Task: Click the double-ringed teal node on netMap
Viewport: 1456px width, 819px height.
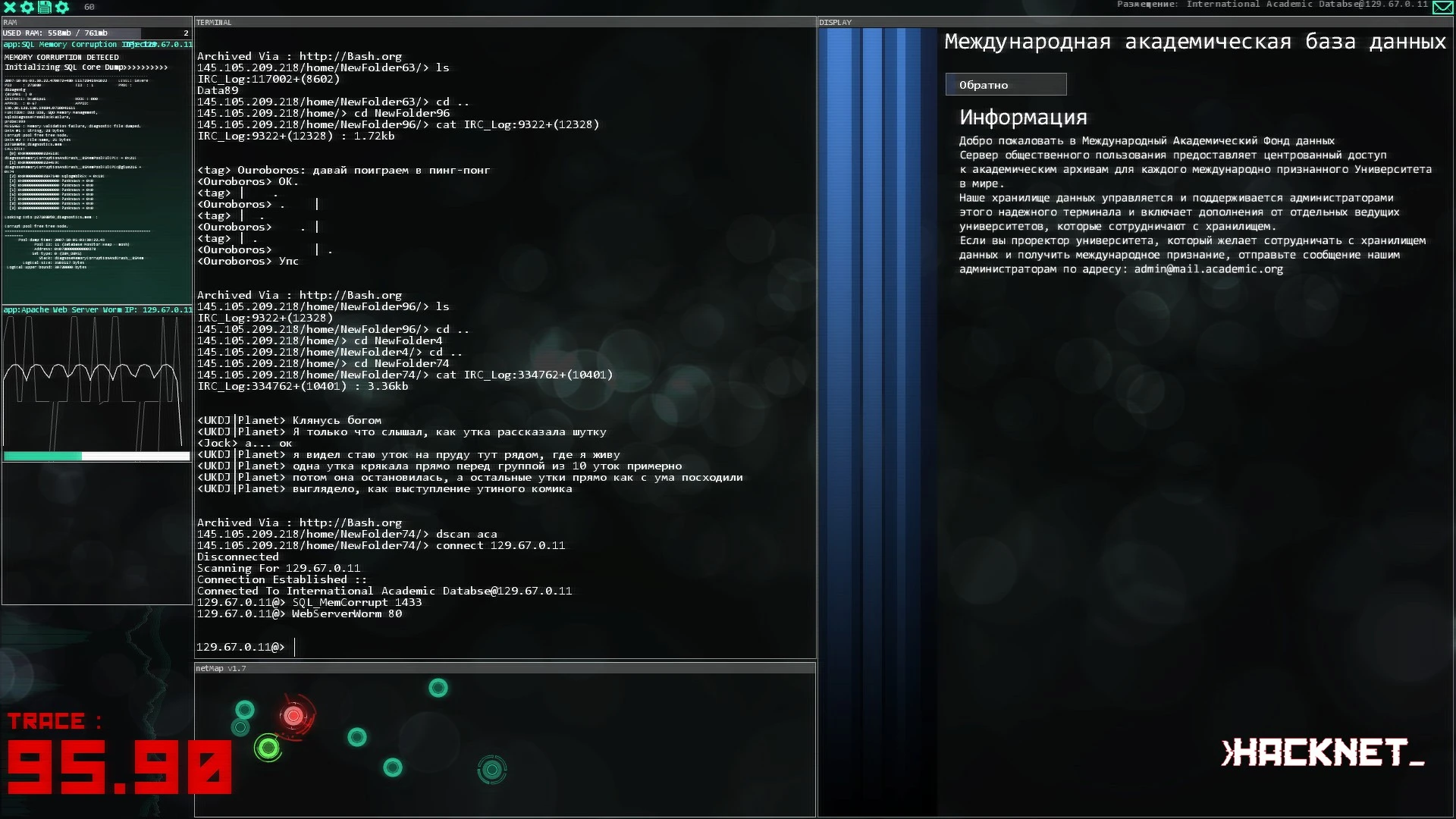Action: (x=492, y=770)
